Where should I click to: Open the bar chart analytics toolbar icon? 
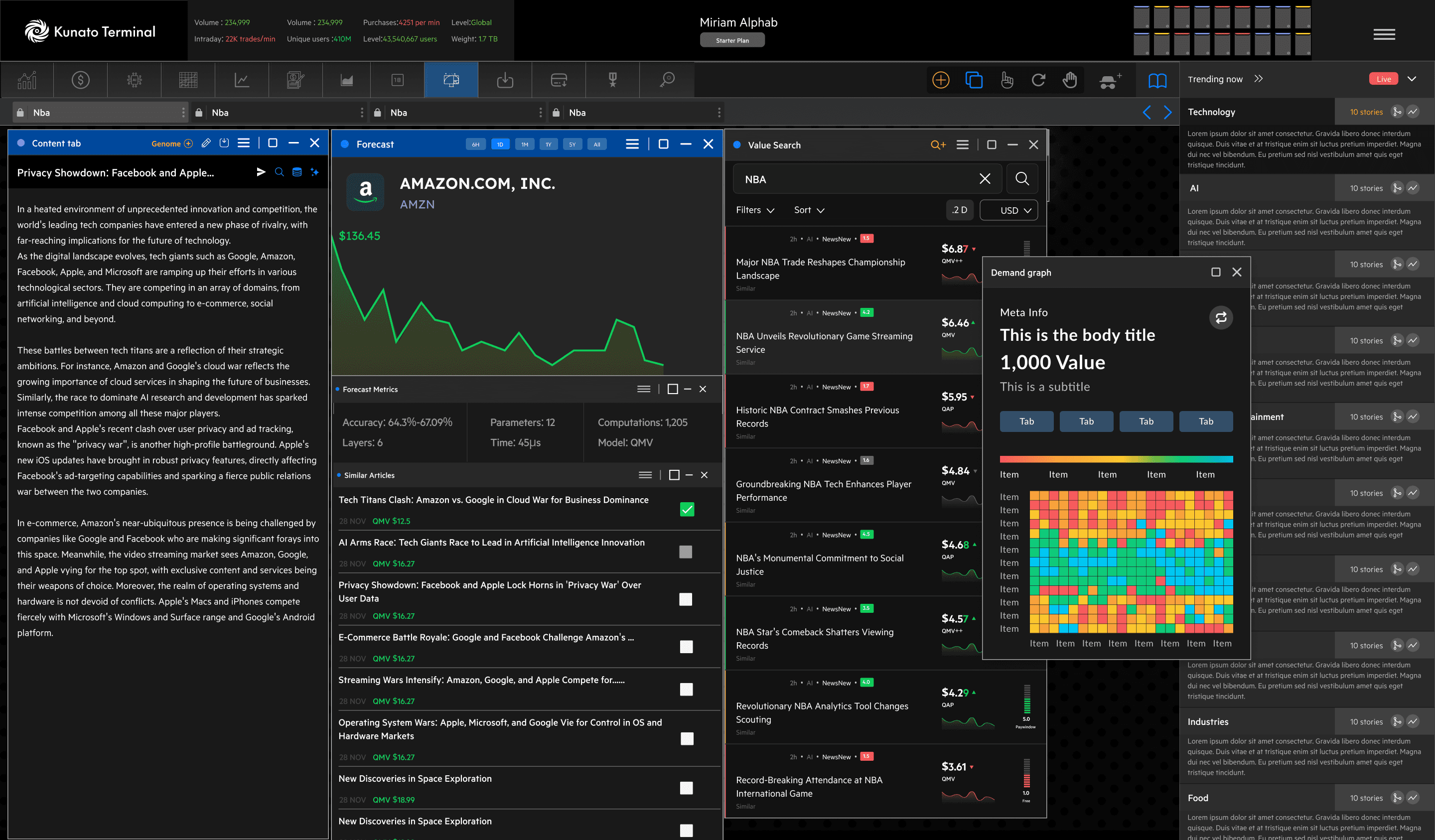(x=27, y=80)
